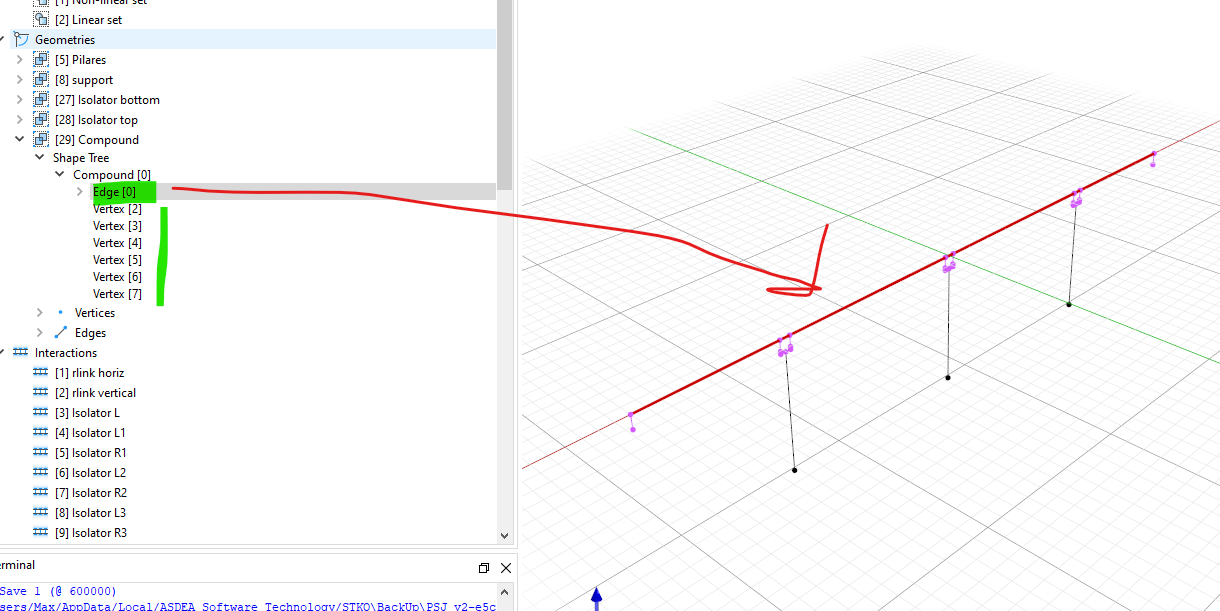Image resolution: width=1220 pixels, height=611 pixels.
Task: Collapse the Compound [0] node
Action: point(60,175)
